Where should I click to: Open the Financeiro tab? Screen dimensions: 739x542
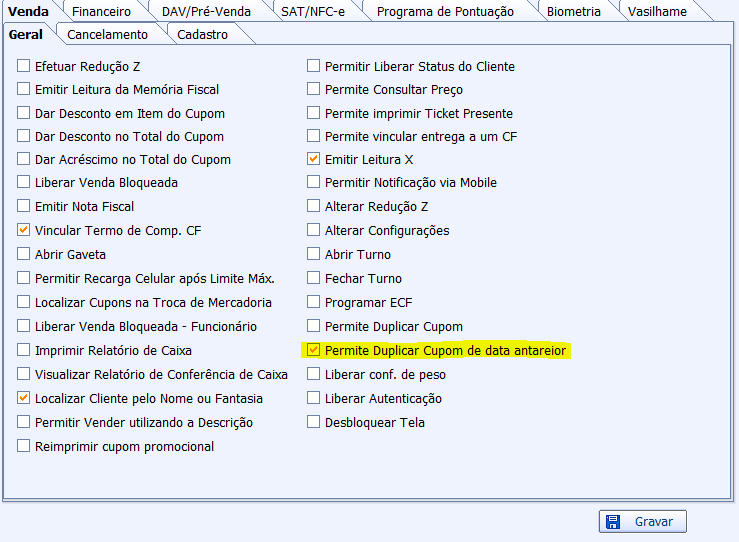[101, 12]
